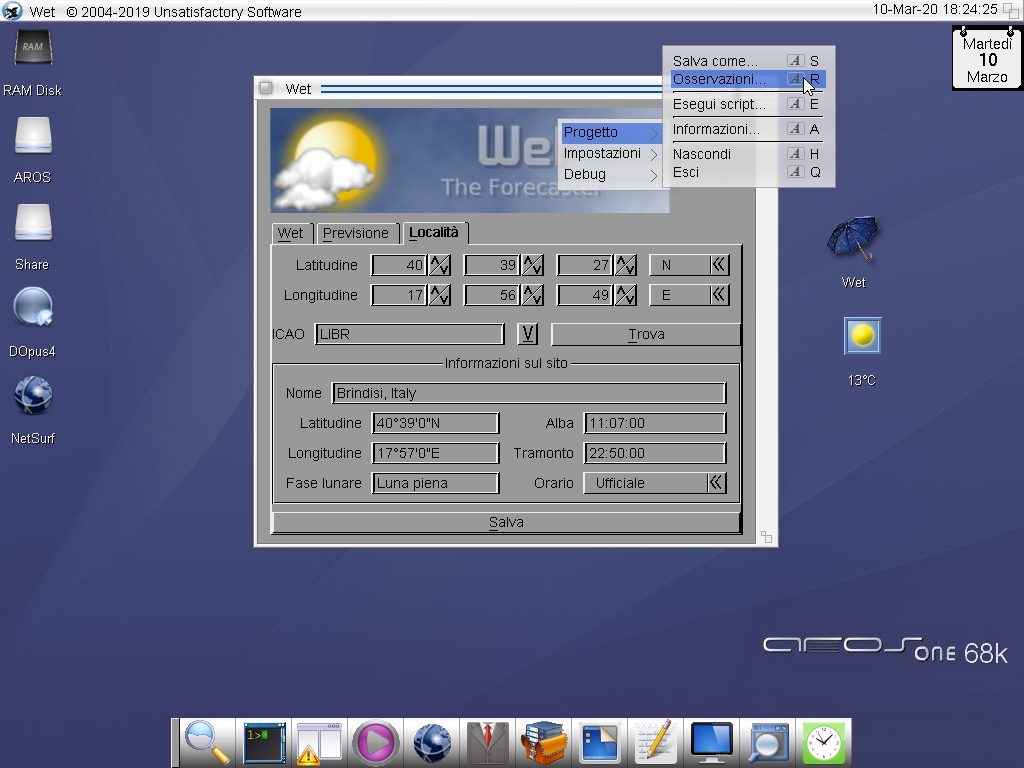This screenshot has height=768, width=1024.
Task: Click the ICAO text field containing LIBR
Action: point(409,334)
